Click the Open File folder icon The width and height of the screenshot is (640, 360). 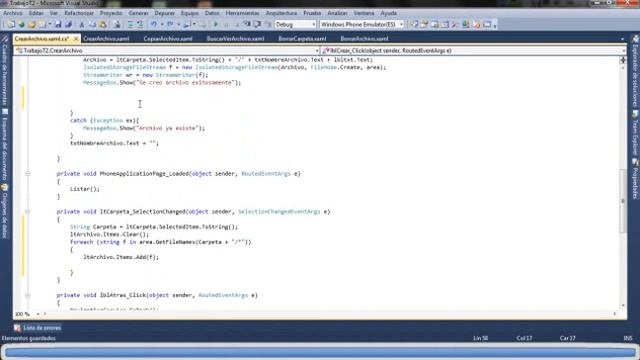[32, 24]
